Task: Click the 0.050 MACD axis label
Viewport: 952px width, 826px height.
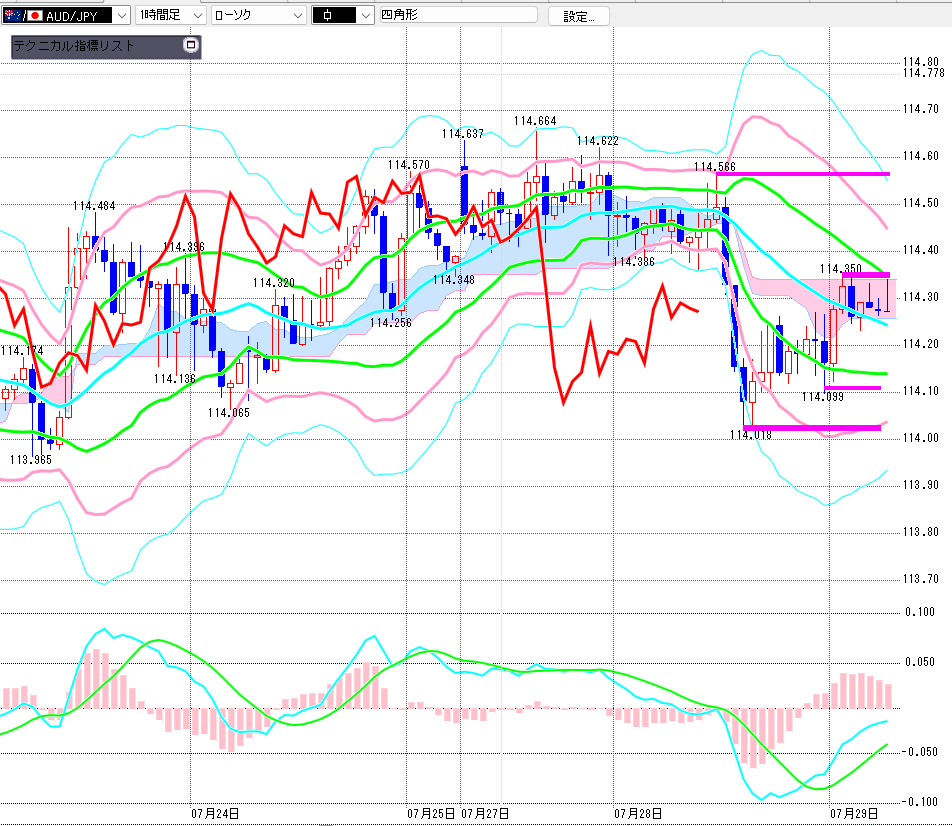Action: pos(920,662)
